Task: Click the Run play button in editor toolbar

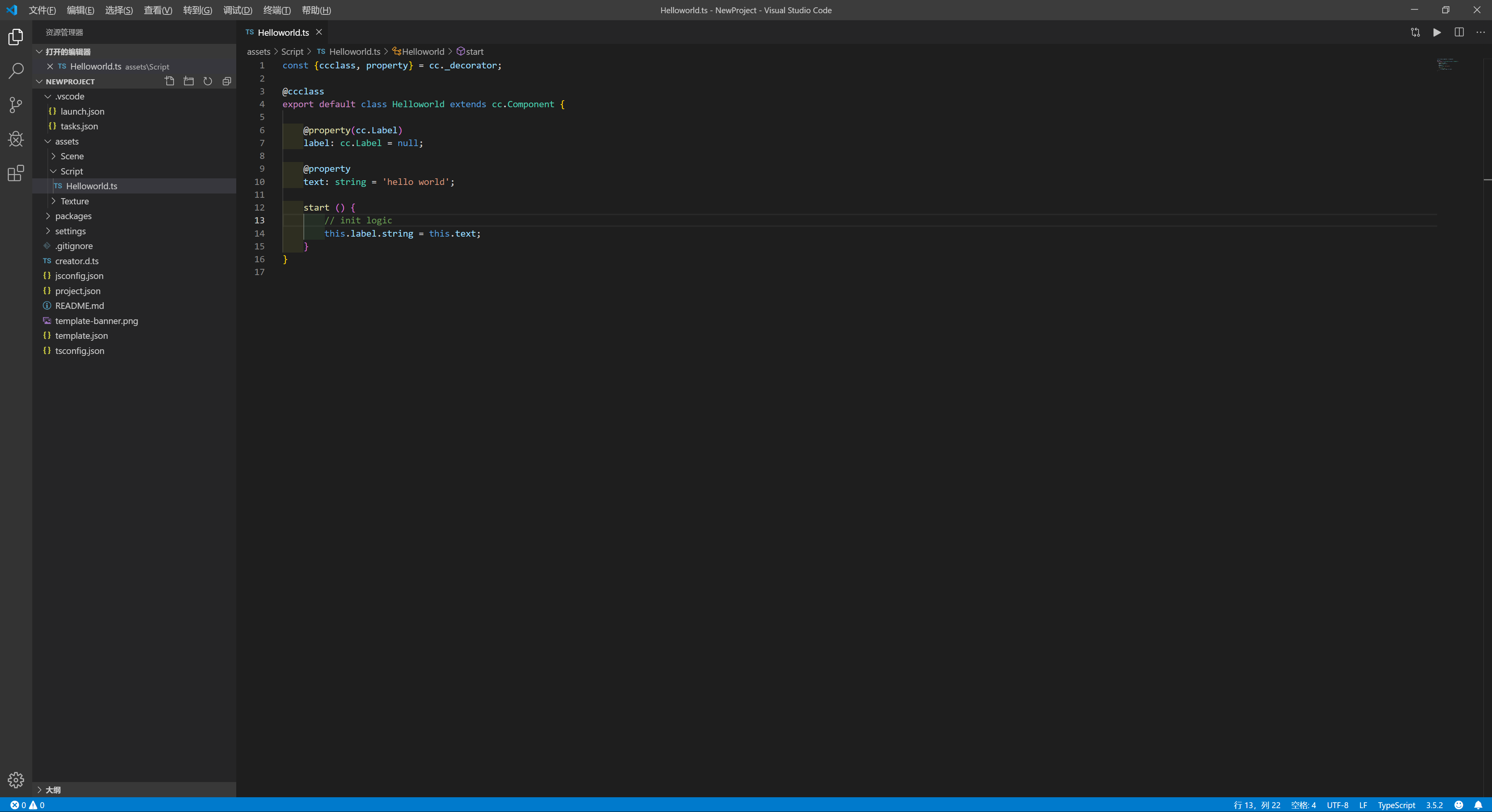Action: [x=1436, y=32]
